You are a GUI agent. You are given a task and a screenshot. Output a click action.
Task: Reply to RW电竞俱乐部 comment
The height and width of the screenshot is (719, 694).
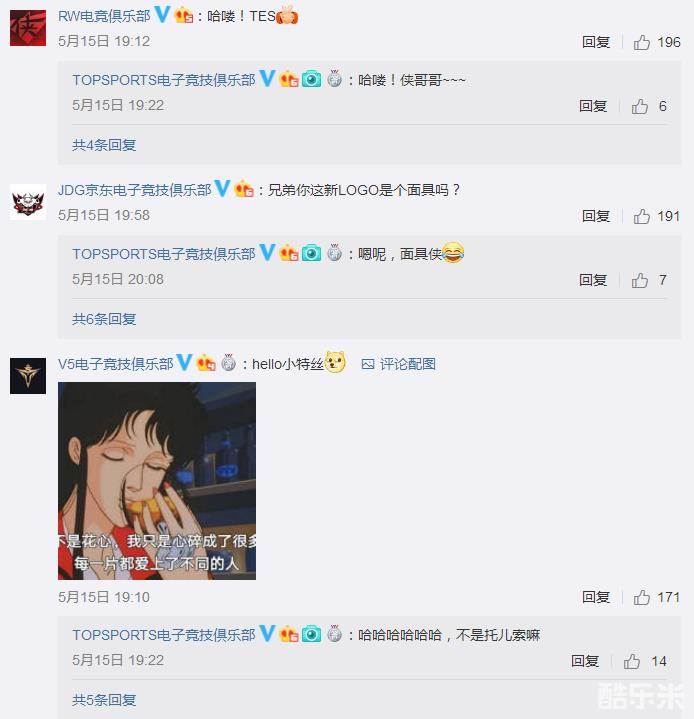coord(595,42)
